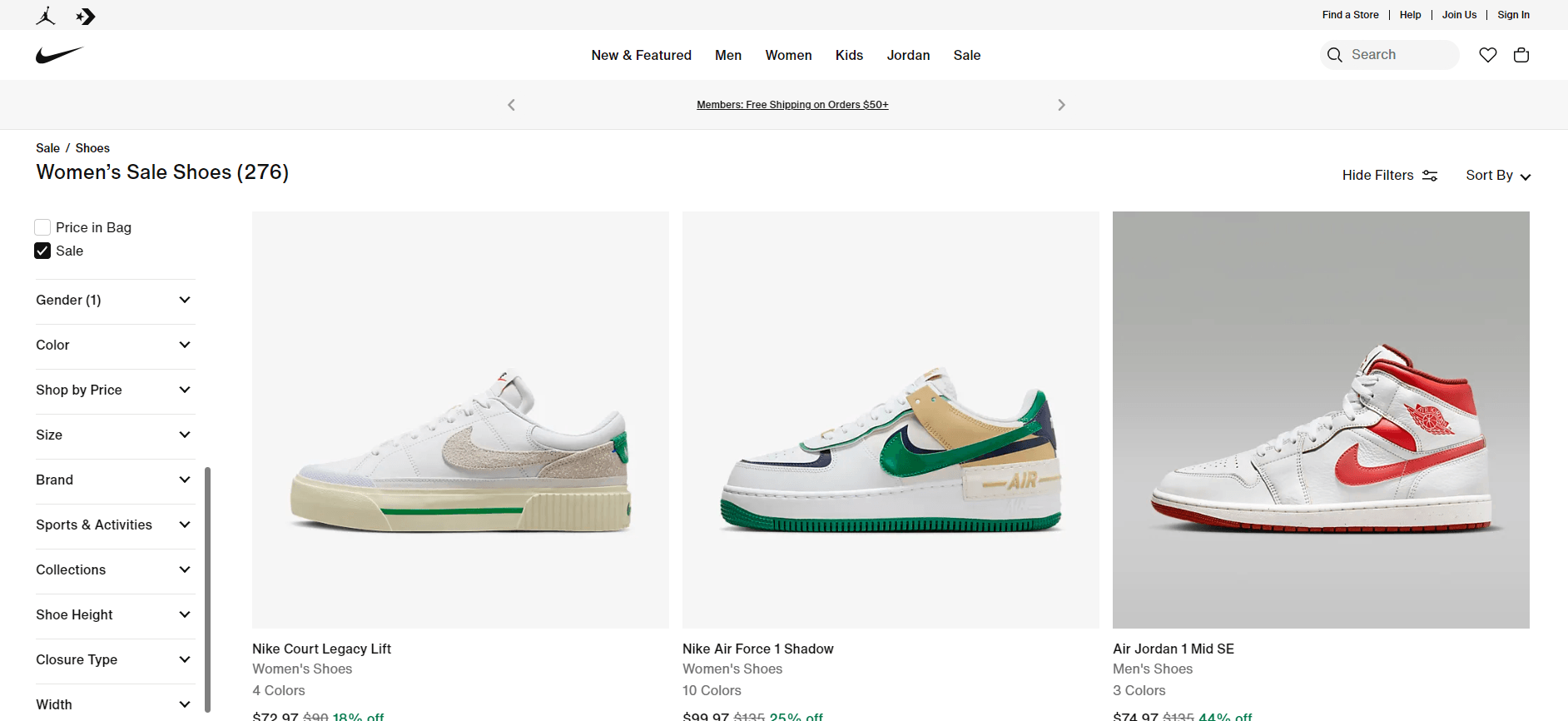This screenshot has height=721, width=1568.
Task: Toggle the Price in Bag checkbox
Action: pos(42,227)
